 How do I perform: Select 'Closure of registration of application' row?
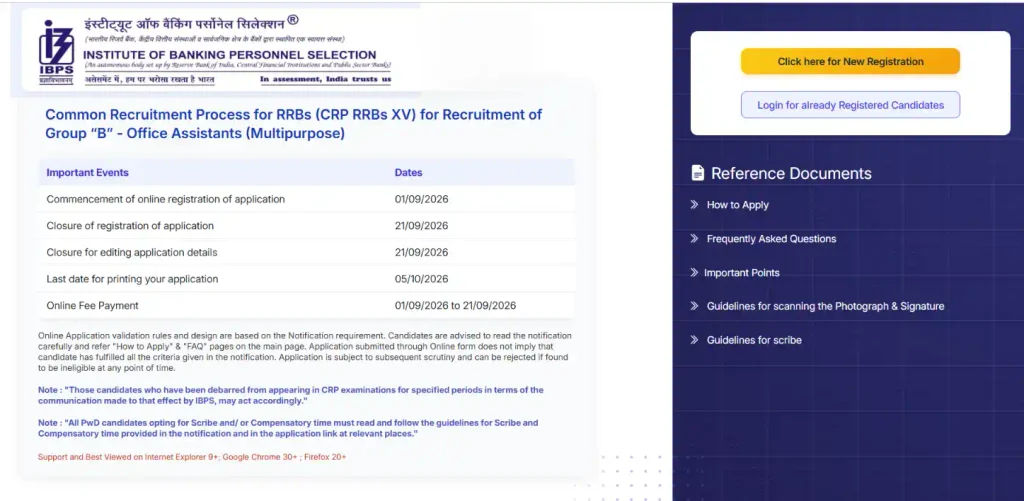click(306, 226)
